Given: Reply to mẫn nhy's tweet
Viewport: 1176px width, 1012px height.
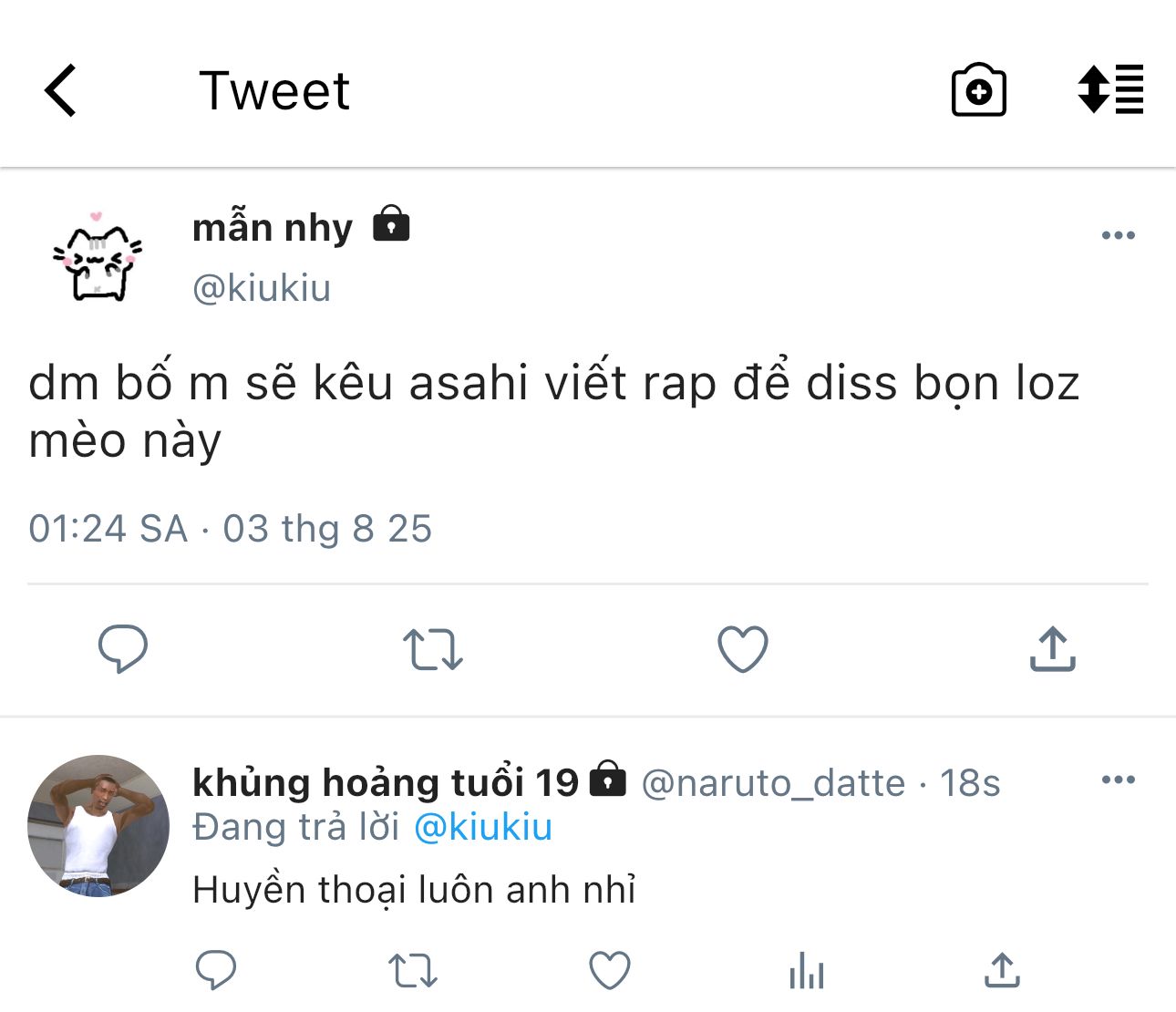Looking at the screenshot, I should 123,648.
